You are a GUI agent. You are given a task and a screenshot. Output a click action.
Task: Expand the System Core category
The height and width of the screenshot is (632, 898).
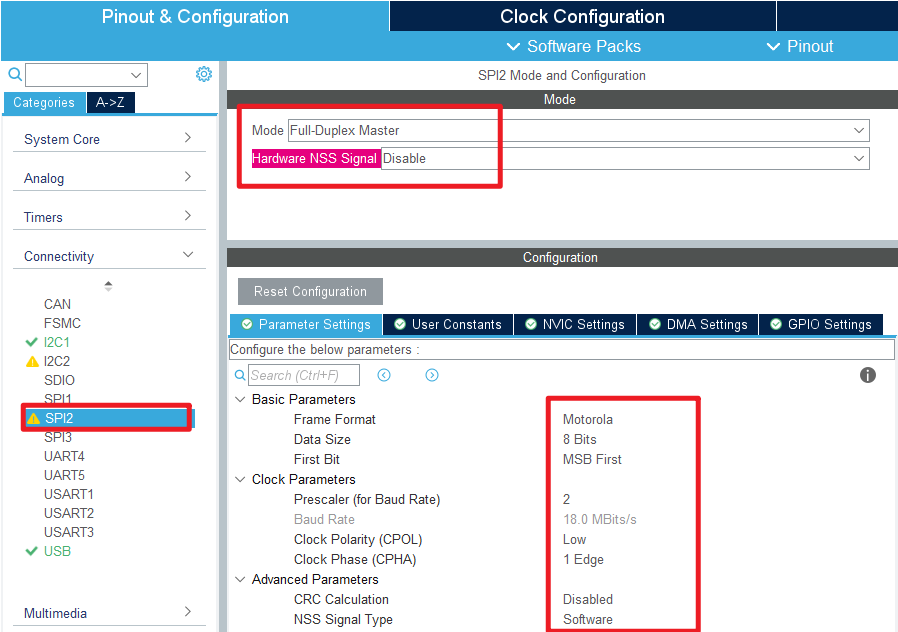click(x=108, y=139)
